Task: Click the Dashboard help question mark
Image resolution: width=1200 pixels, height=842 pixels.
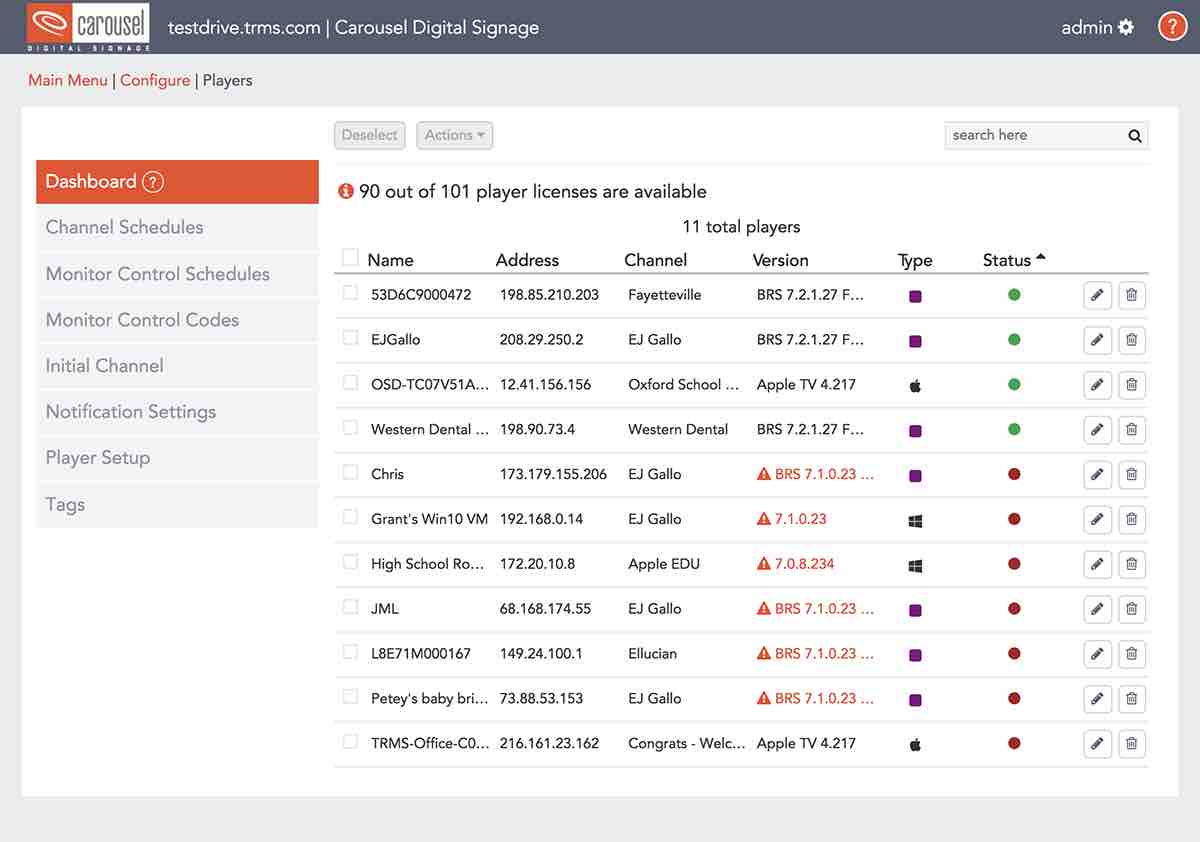Action: pyautogui.click(x=152, y=182)
